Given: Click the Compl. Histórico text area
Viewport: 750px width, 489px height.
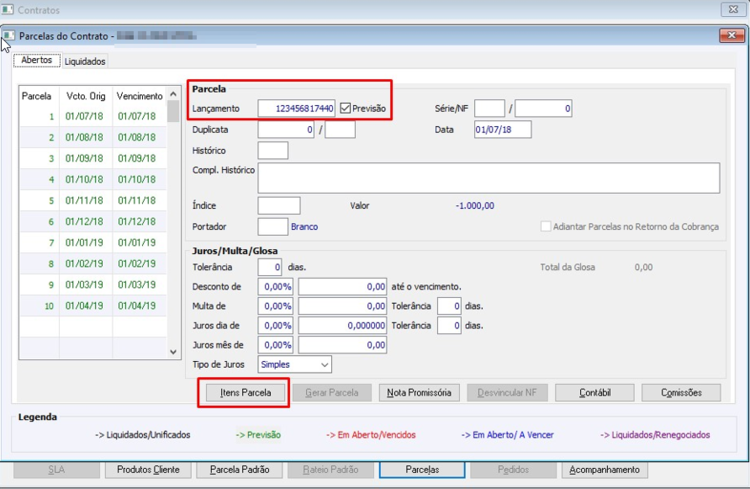Looking at the screenshot, I should 489,178.
